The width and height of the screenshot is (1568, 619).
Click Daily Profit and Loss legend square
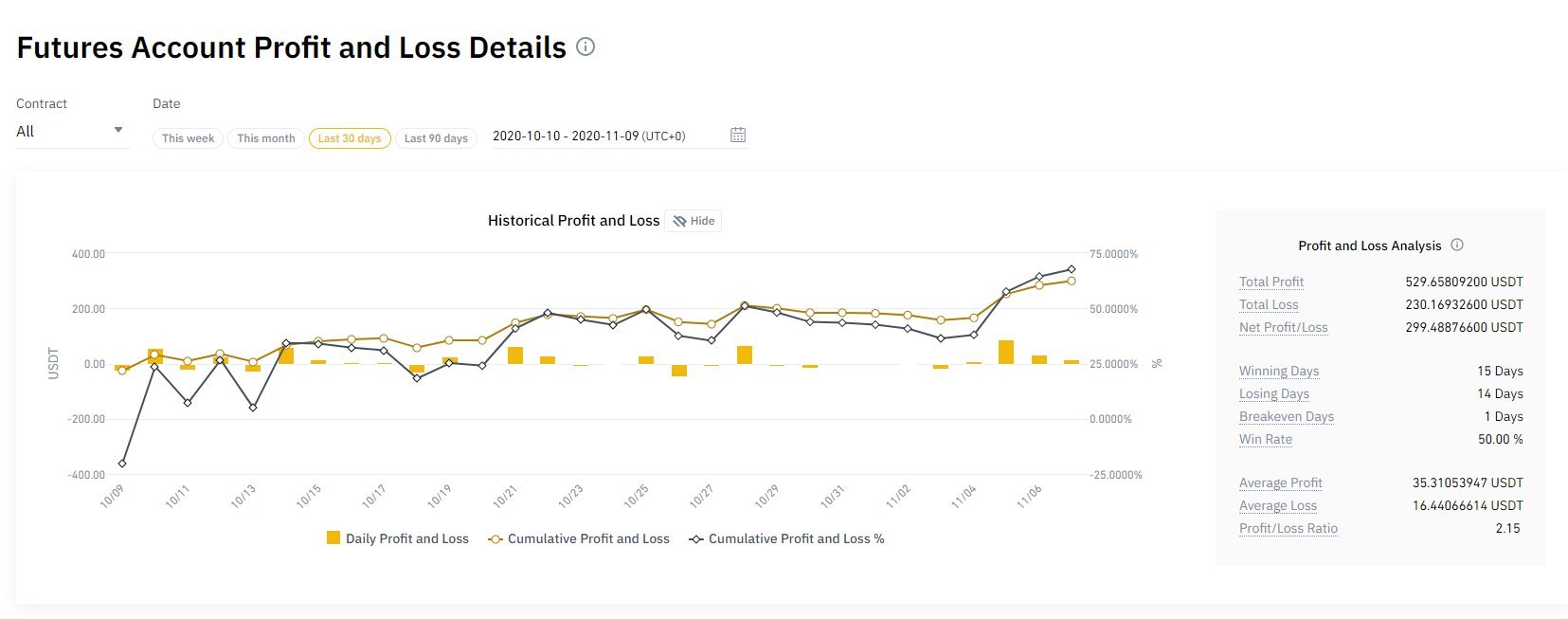tap(333, 537)
